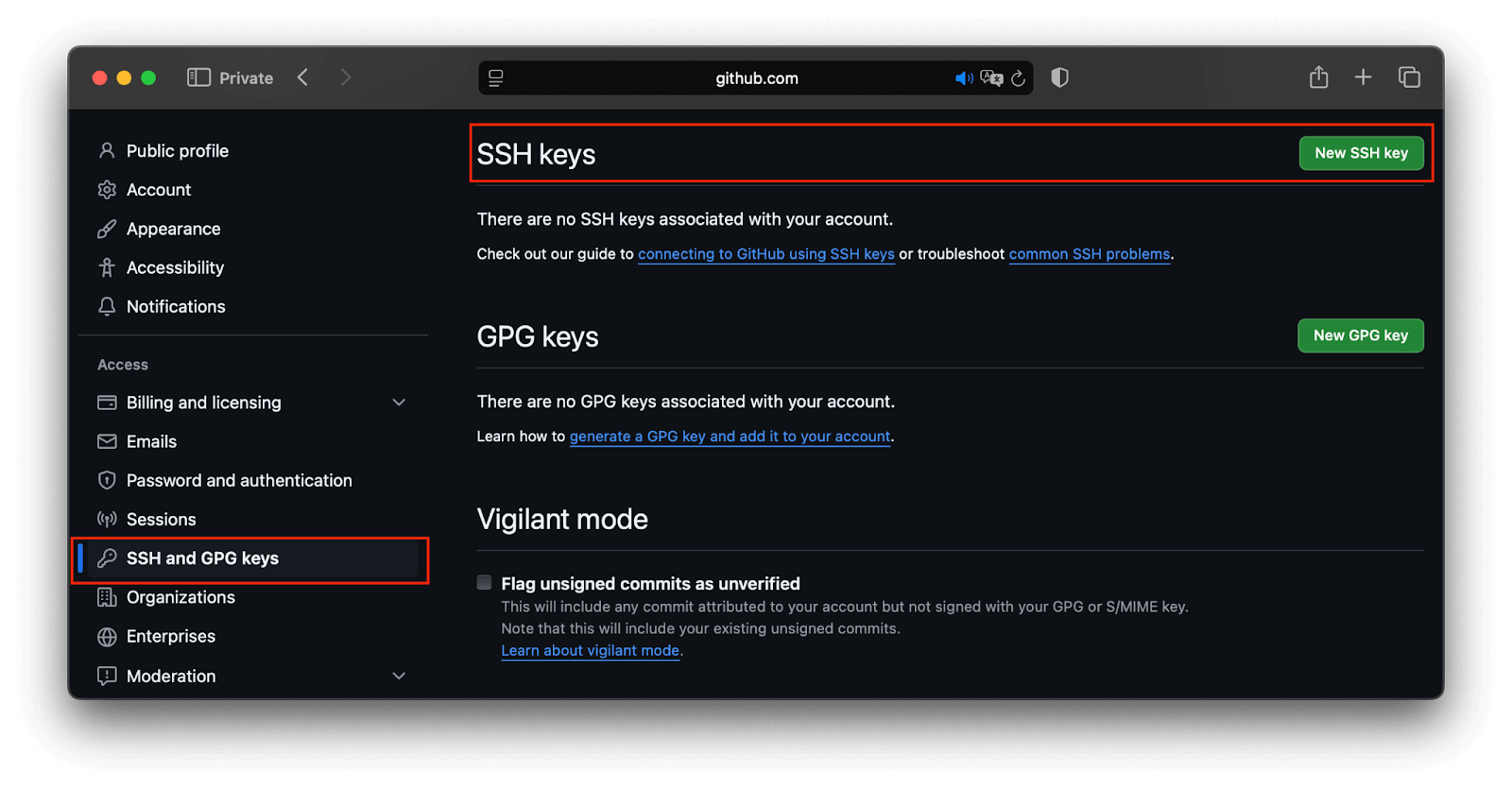Viewport: 1512px width, 789px height.
Task: Reload the page using the refresh icon
Action: coord(1018,78)
